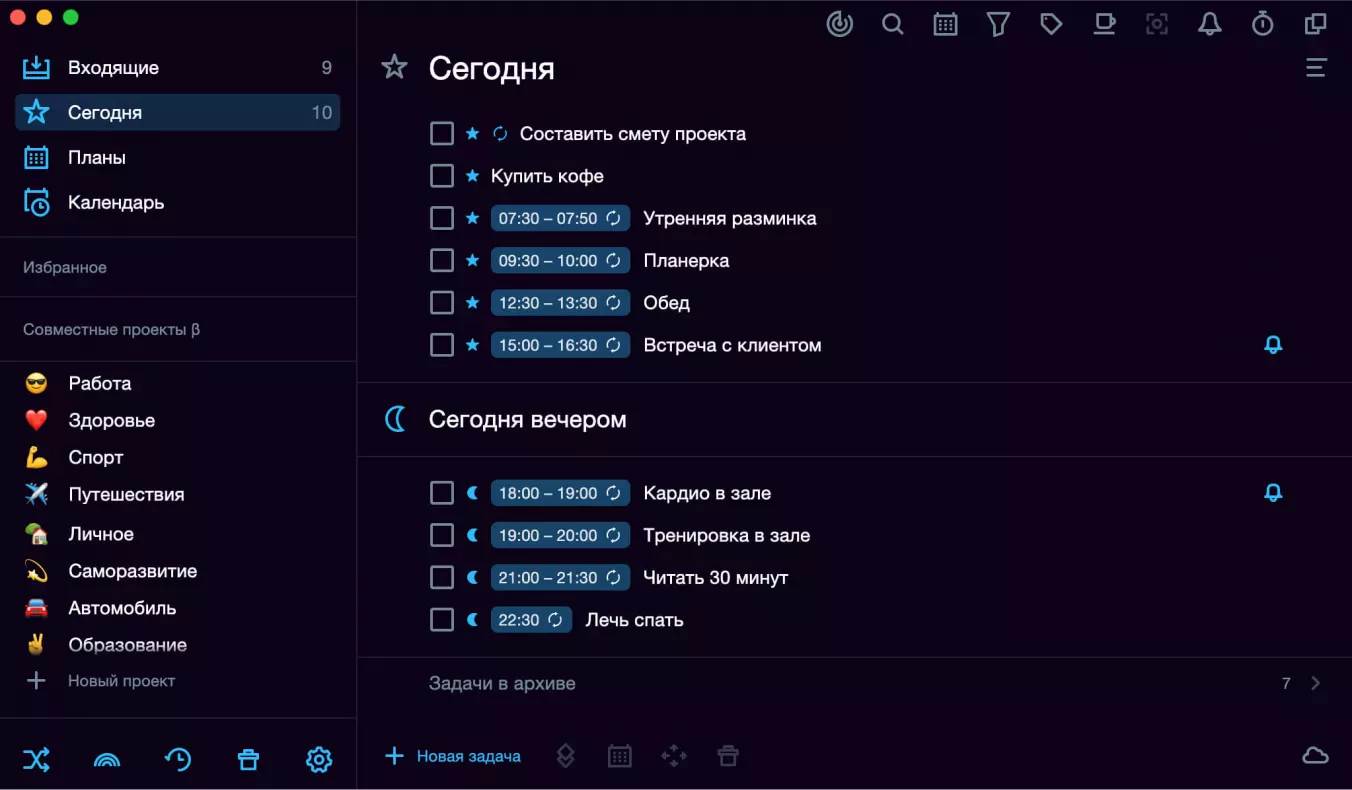Click the rainbow icon in sidebar bottom bar
Image resolution: width=1352 pixels, height=790 pixels.
click(x=106, y=760)
